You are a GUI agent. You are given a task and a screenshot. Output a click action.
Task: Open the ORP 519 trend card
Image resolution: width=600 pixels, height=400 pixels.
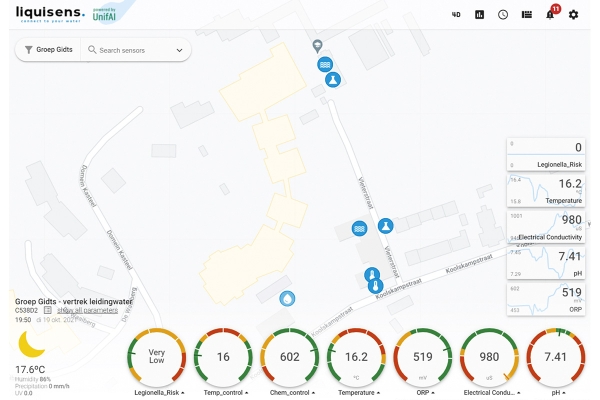tap(546, 299)
